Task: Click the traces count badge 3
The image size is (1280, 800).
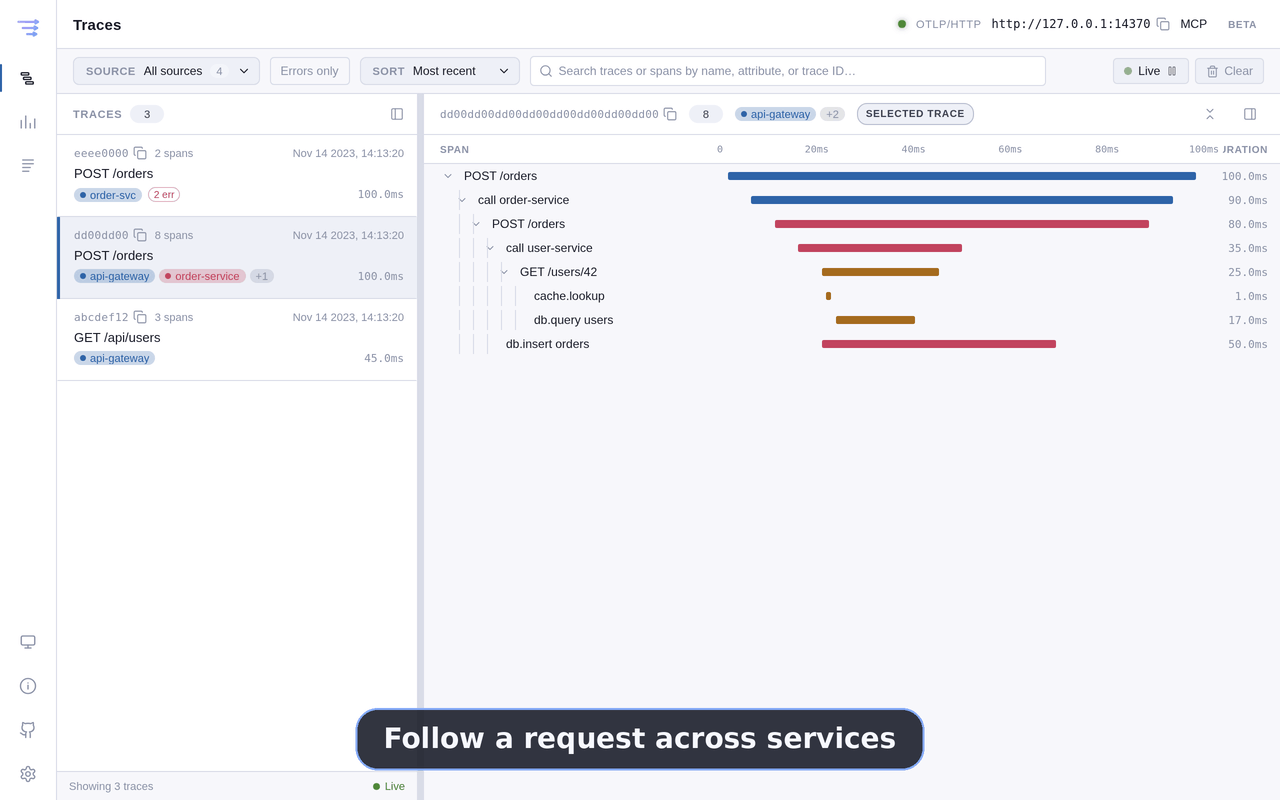Action: [x=147, y=114]
